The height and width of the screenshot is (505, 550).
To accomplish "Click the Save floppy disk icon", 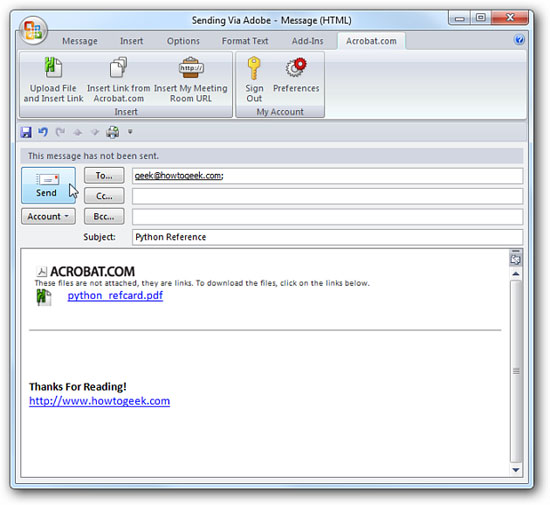I will pyautogui.click(x=26, y=132).
